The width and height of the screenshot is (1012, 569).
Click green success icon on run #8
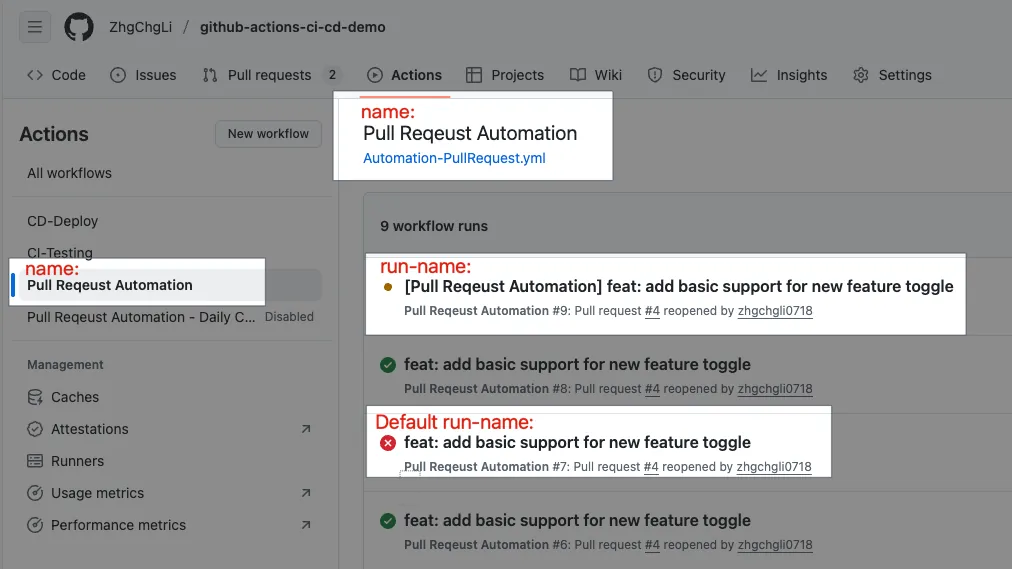click(388, 365)
